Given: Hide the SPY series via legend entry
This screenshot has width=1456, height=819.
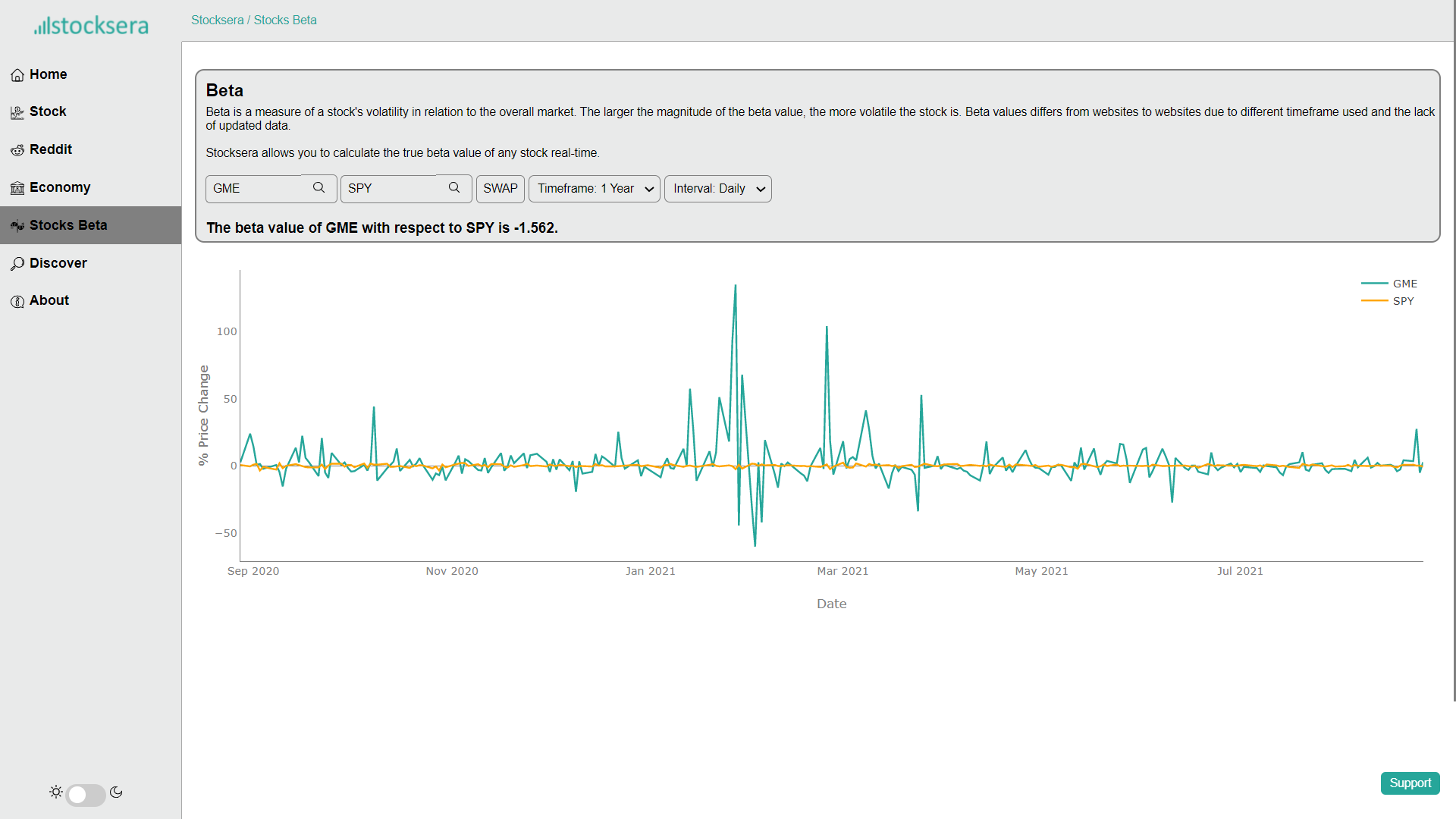Looking at the screenshot, I should [x=1403, y=301].
